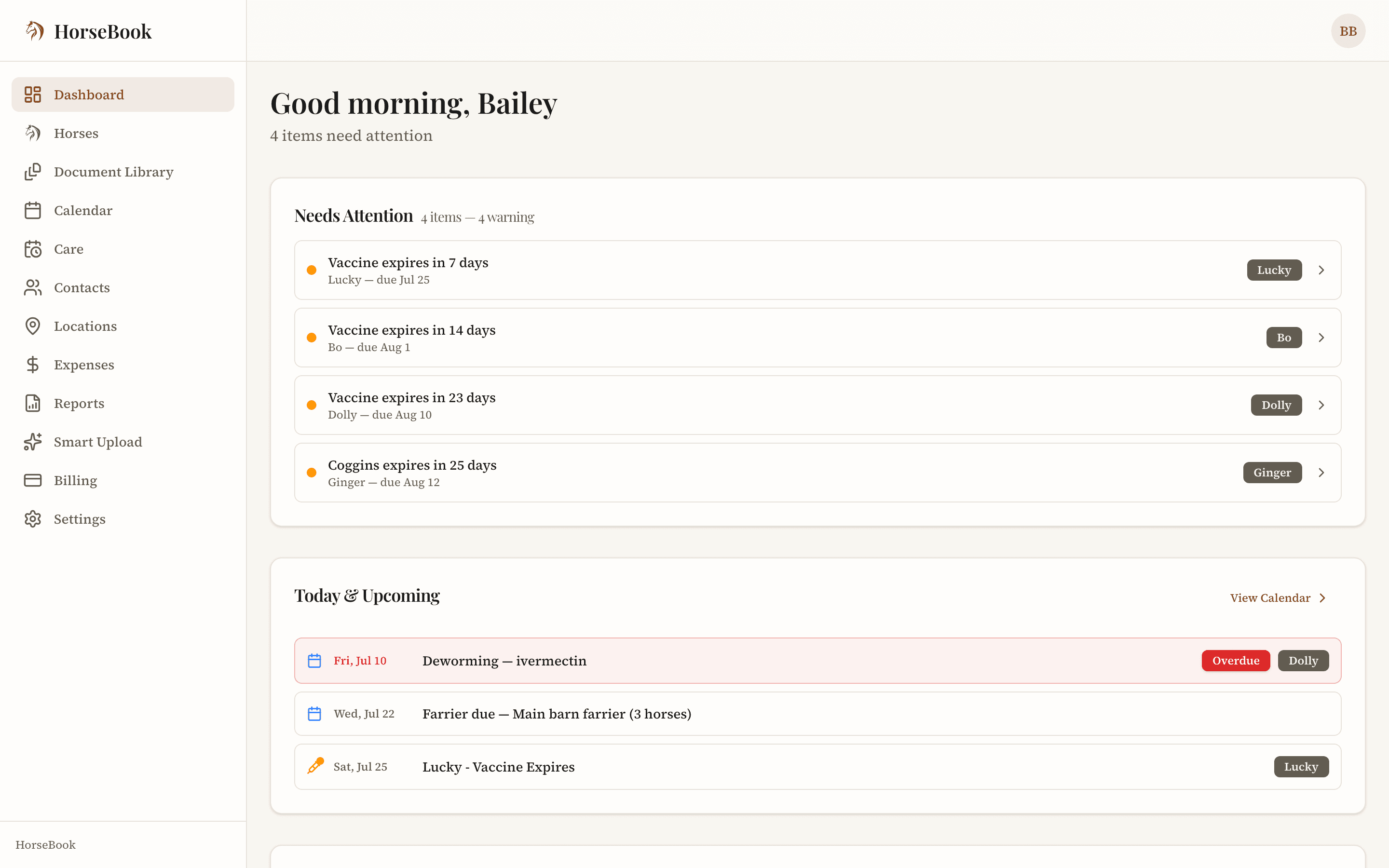
Task: Select the Care clock-calendar icon
Action: (33, 249)
